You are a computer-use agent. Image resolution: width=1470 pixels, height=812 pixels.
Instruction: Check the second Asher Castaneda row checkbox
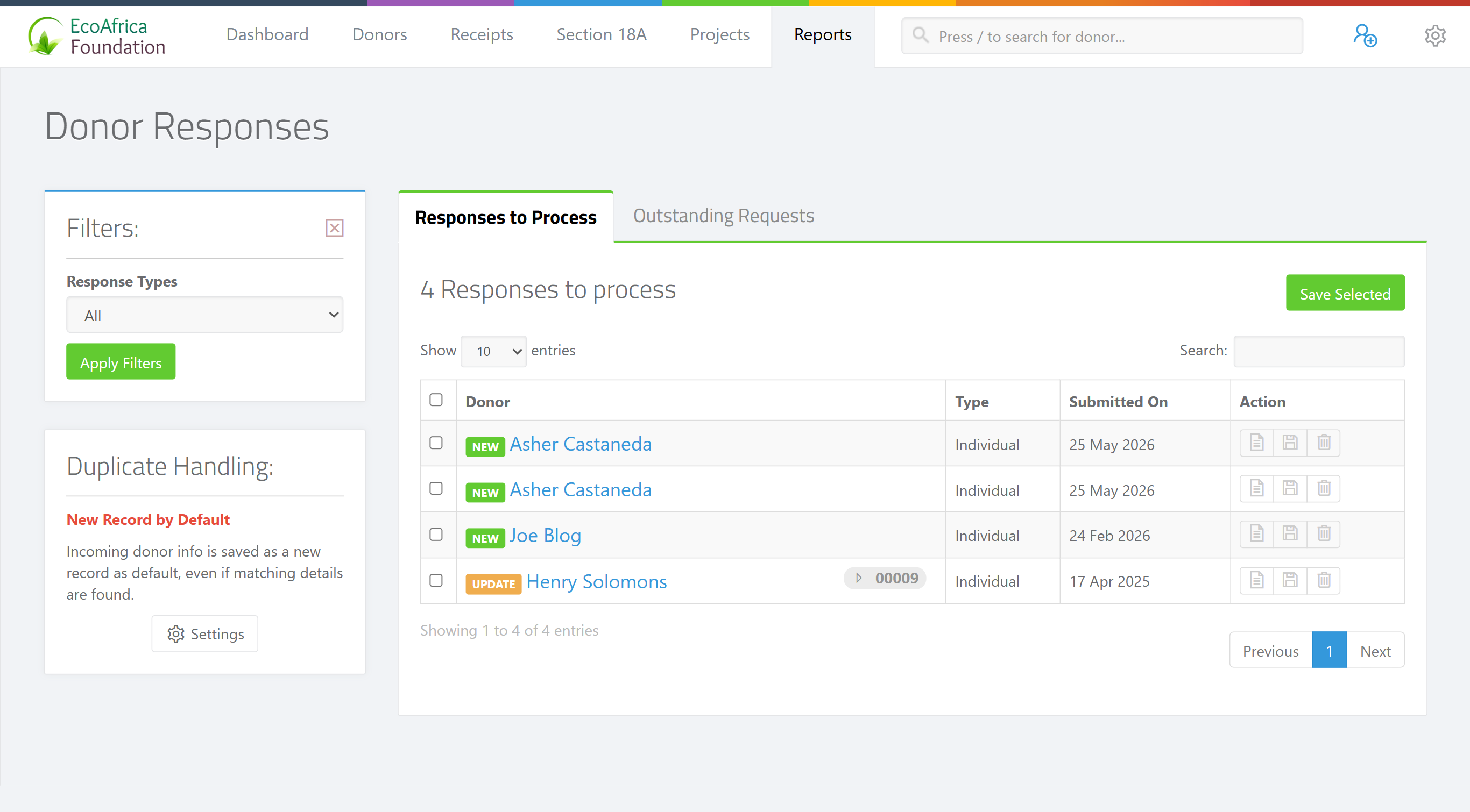click(x=436, y=489)
